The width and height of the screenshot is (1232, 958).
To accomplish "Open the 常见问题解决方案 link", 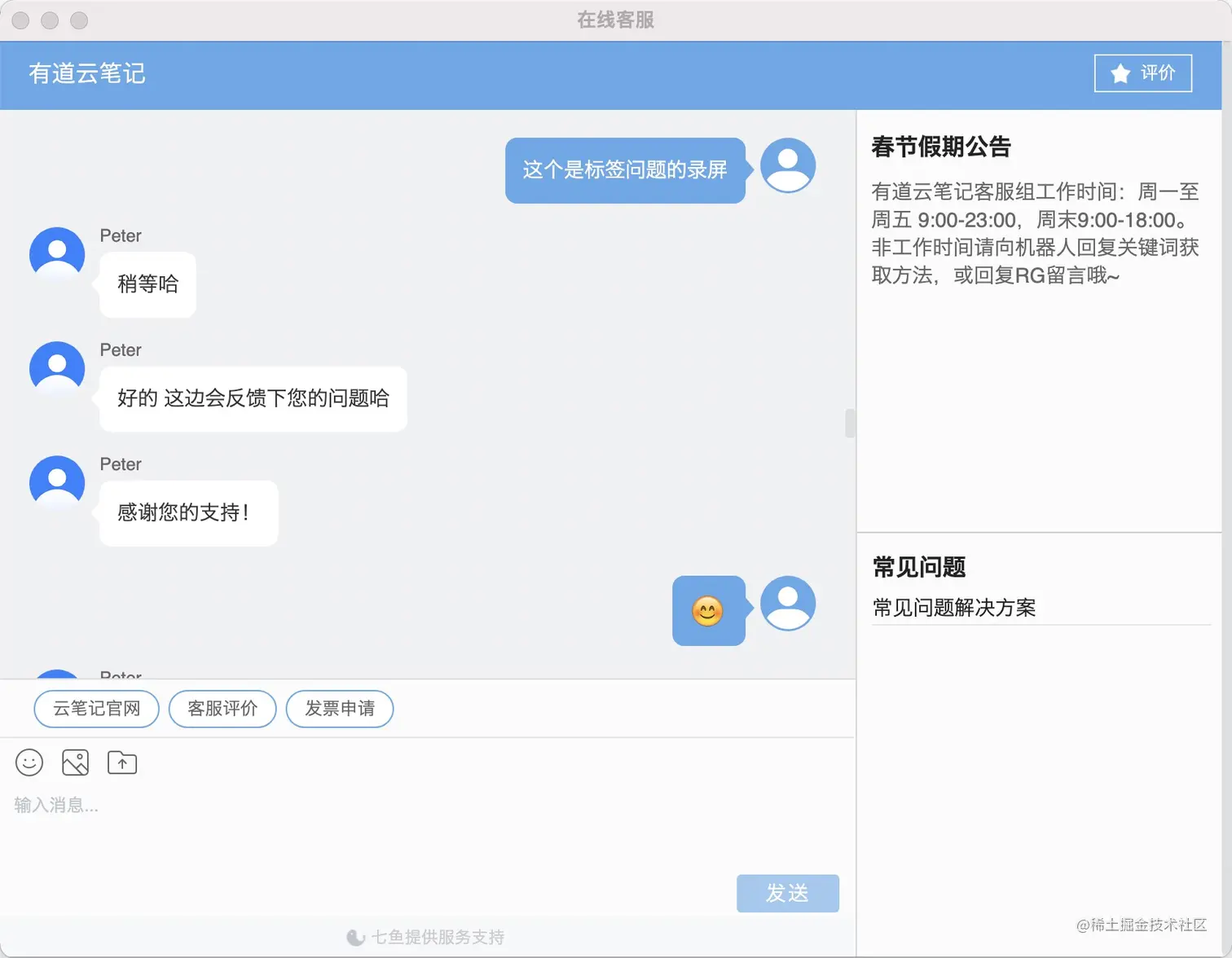I will click(x=954, y=608).
